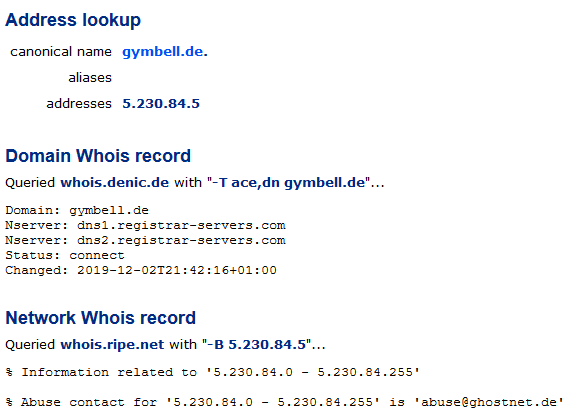Click the "-B 5.230.84.5" query link
The height and width of the screenshot is (420, 577).
click(x=256, y=345)
